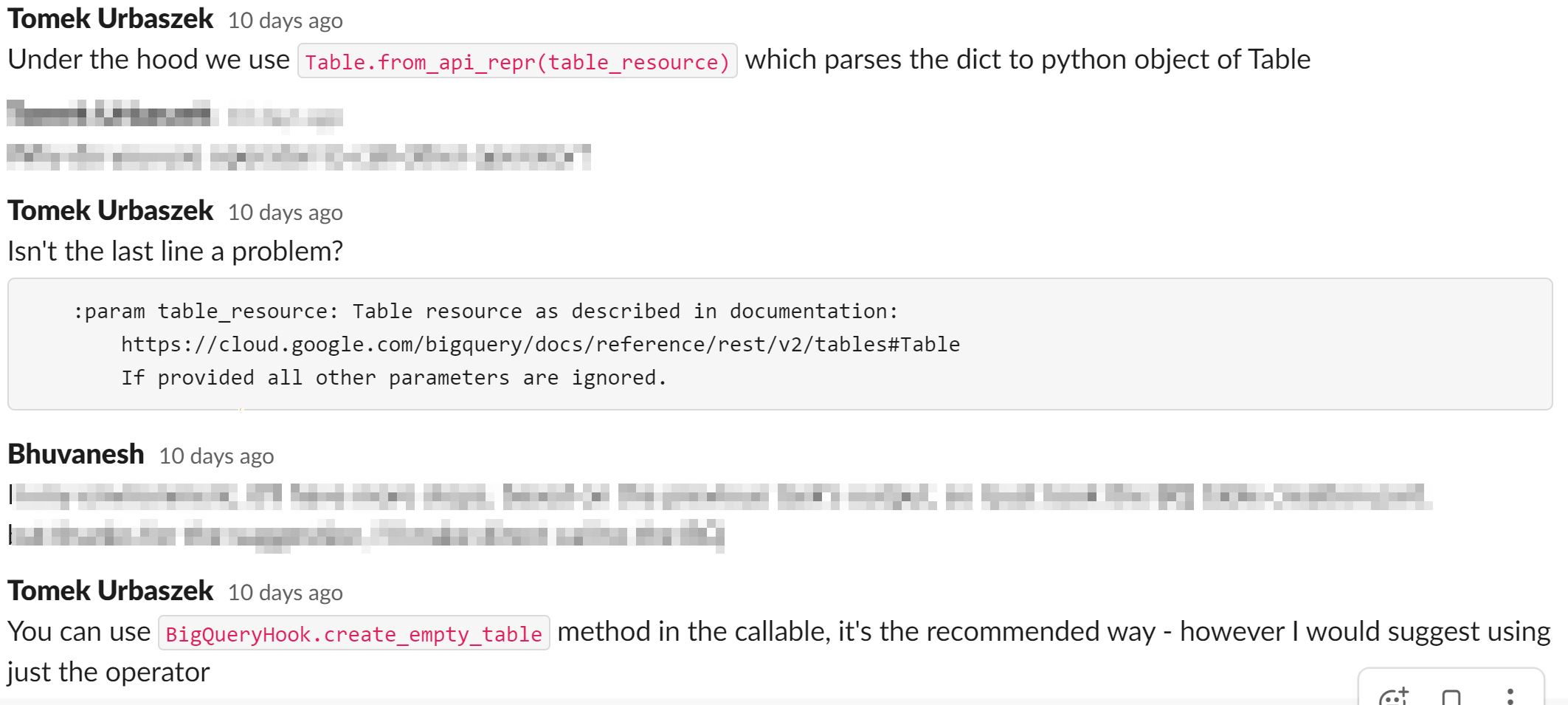Click the blurred timestamp of the second message
1568x705 pixels.
tap(285, 117)
